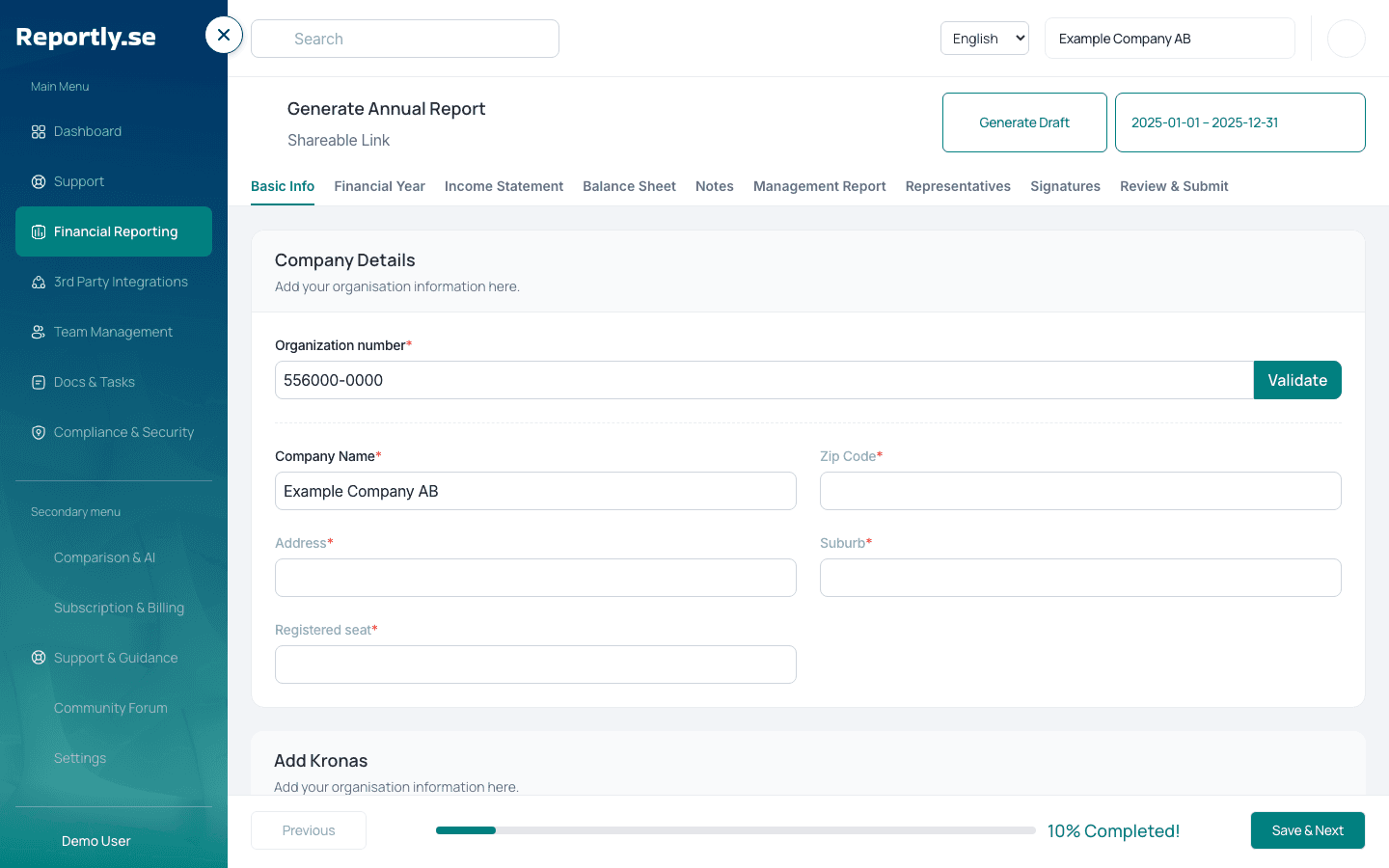Open the Example Company AB selector
Screen dimensions: 1389x868
(x=1169, y=39)
